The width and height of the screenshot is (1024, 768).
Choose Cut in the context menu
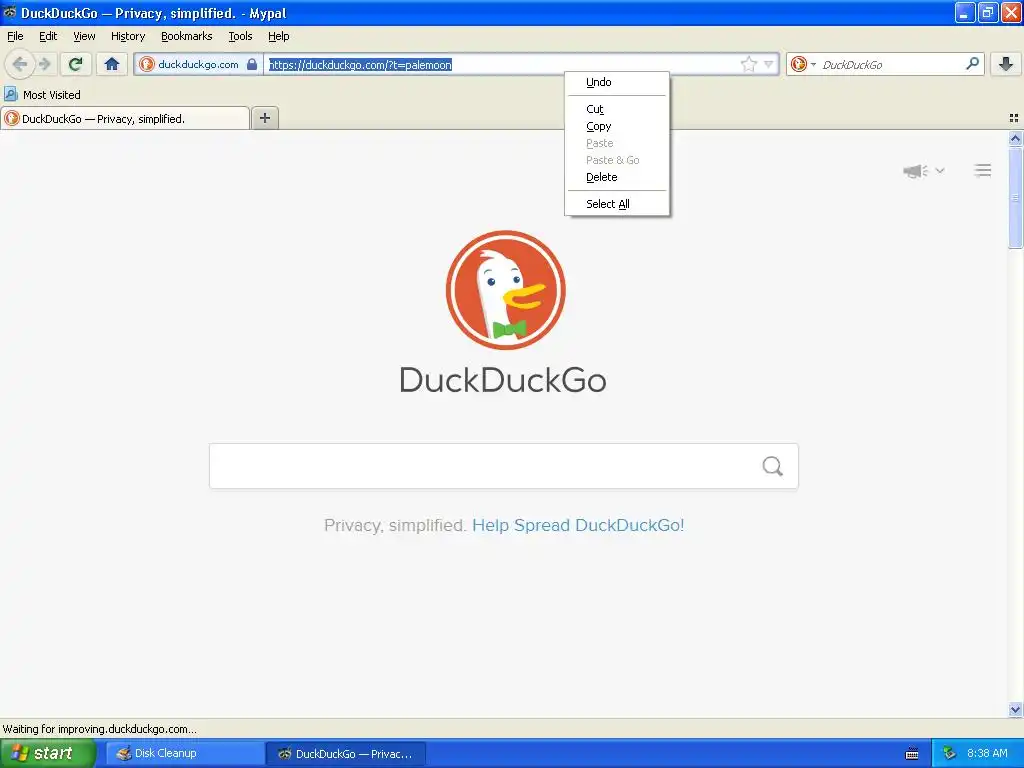[x=616, y=109]
